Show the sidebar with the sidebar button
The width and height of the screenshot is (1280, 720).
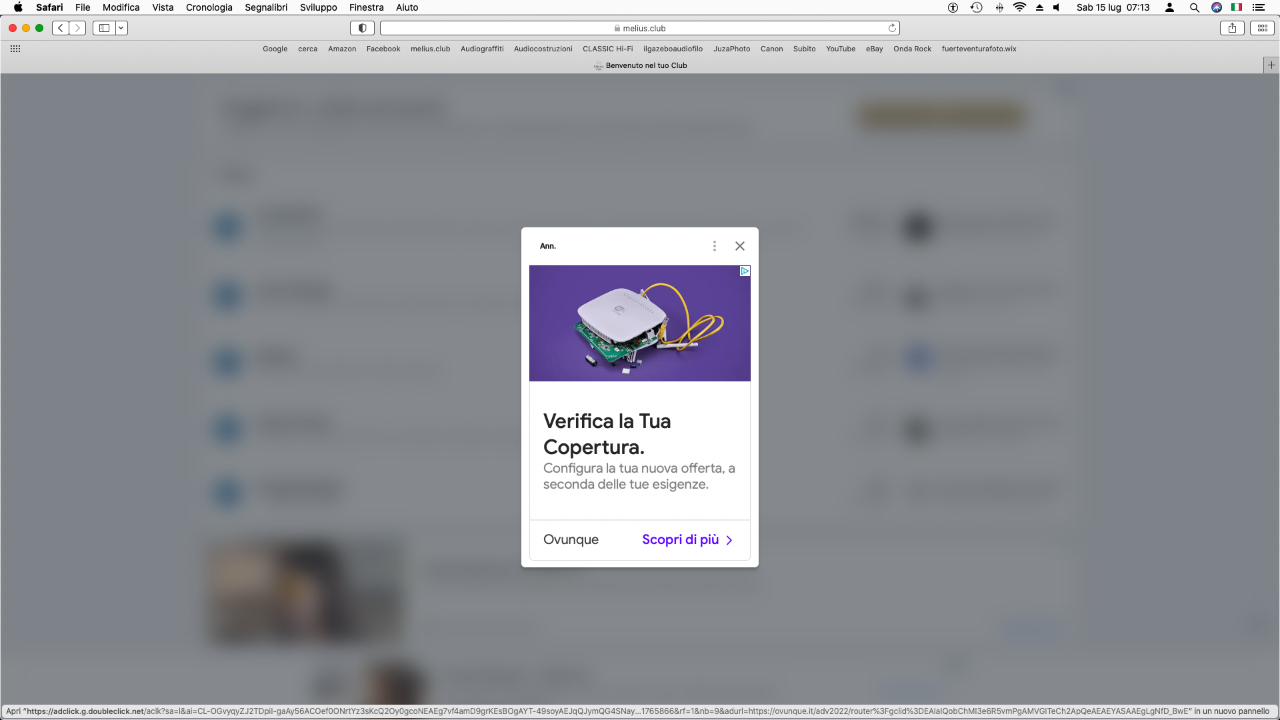coord(104,28)
